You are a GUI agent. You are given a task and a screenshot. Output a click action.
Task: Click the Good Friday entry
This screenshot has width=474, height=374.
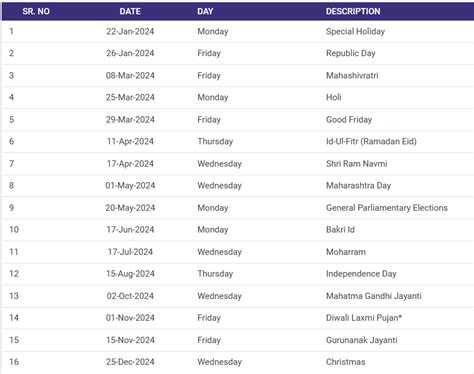coord(349,120)
